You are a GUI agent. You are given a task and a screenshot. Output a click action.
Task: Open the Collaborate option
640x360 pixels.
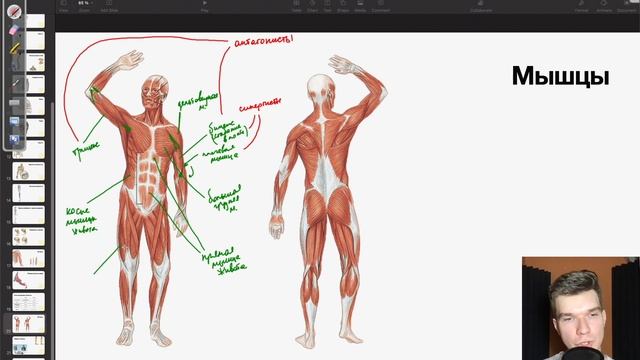click(x=481, y=6)
